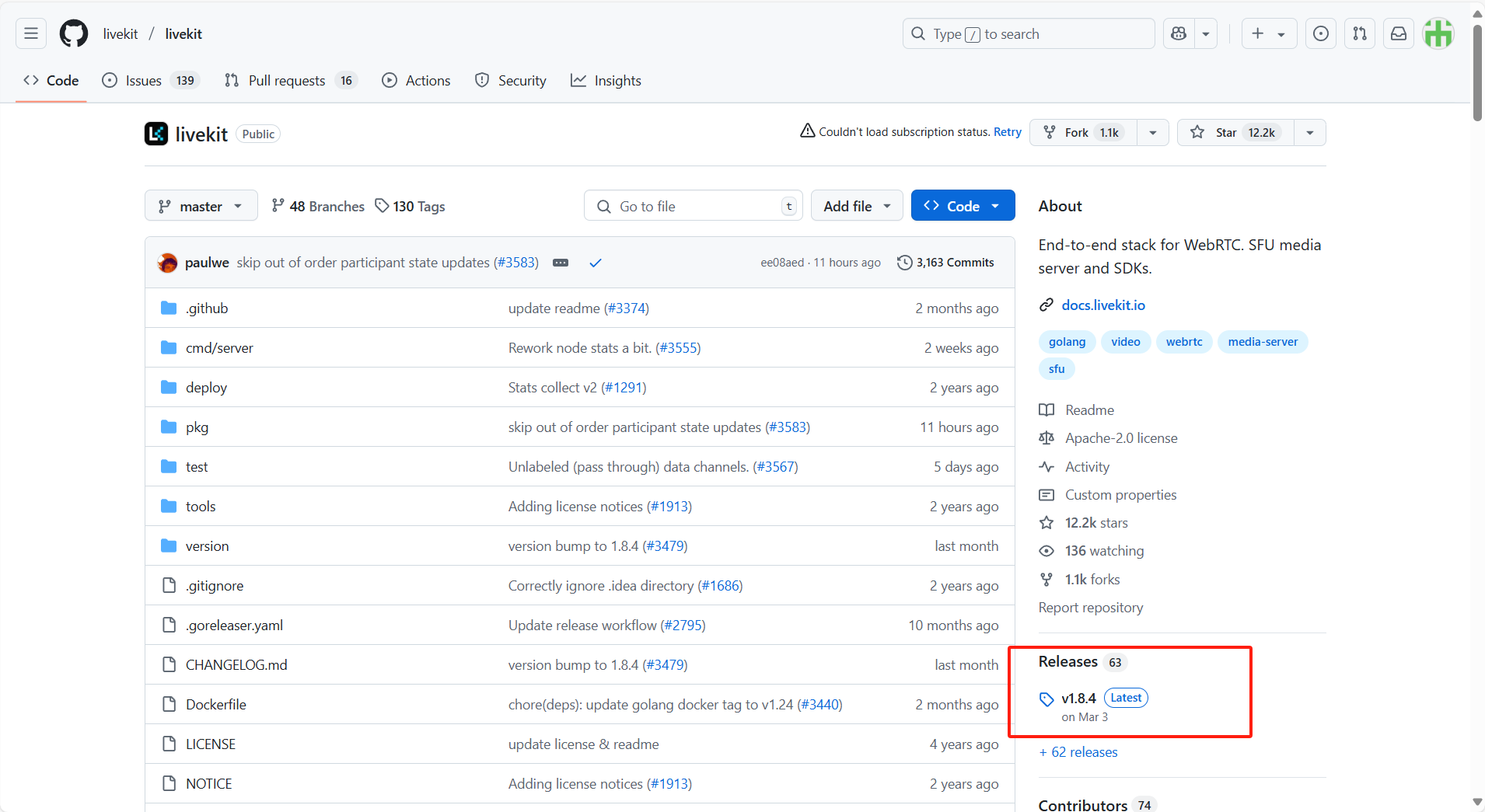Expand the commit message ellipsis
This screenshot has width=1485, height=812.
coord(561,263)
